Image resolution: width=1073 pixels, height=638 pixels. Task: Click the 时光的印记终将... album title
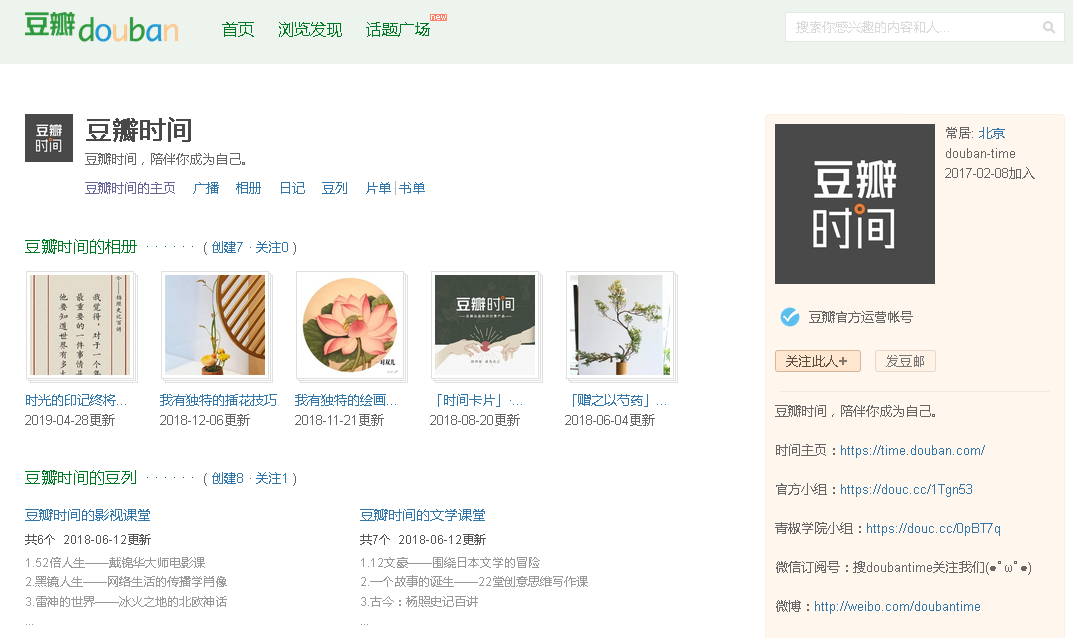click(76, 400)
